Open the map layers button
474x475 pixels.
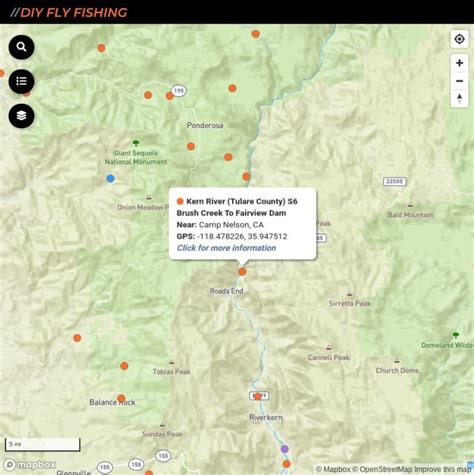(x=21, y=116)
